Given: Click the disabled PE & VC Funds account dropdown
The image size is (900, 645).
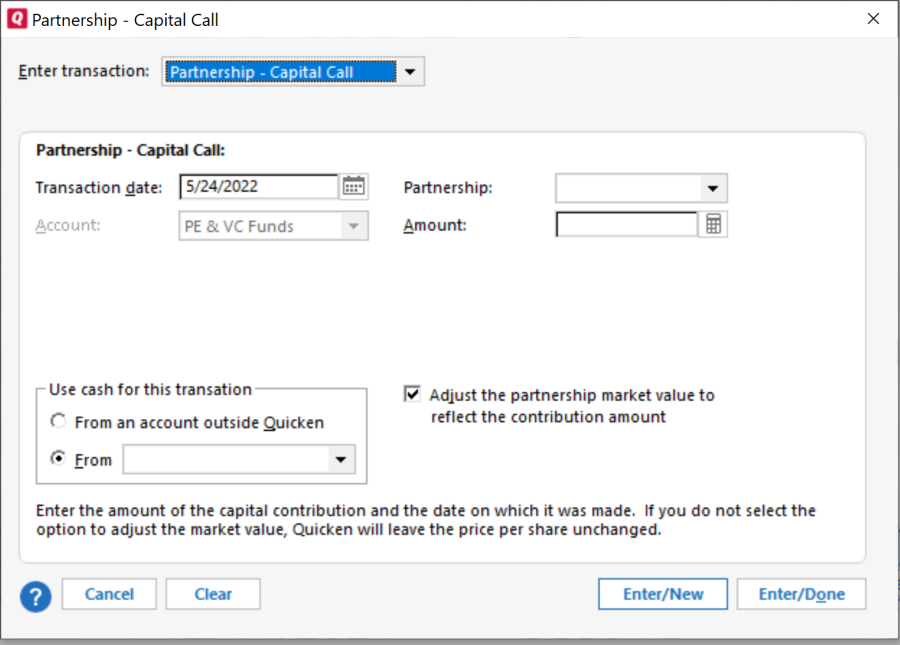Looking at the screenshot, I should tap(273, 226).
